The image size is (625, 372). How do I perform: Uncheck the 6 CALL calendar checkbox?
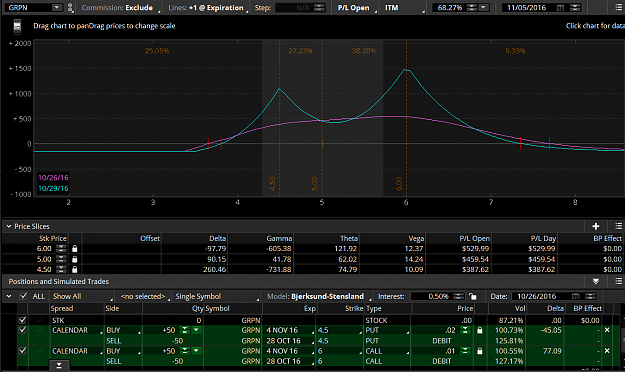[x=22, y=351]
